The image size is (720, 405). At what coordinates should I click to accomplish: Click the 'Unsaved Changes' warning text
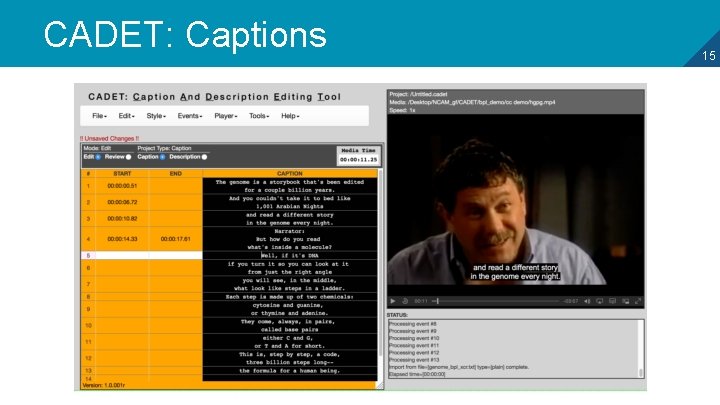(109, 138)
